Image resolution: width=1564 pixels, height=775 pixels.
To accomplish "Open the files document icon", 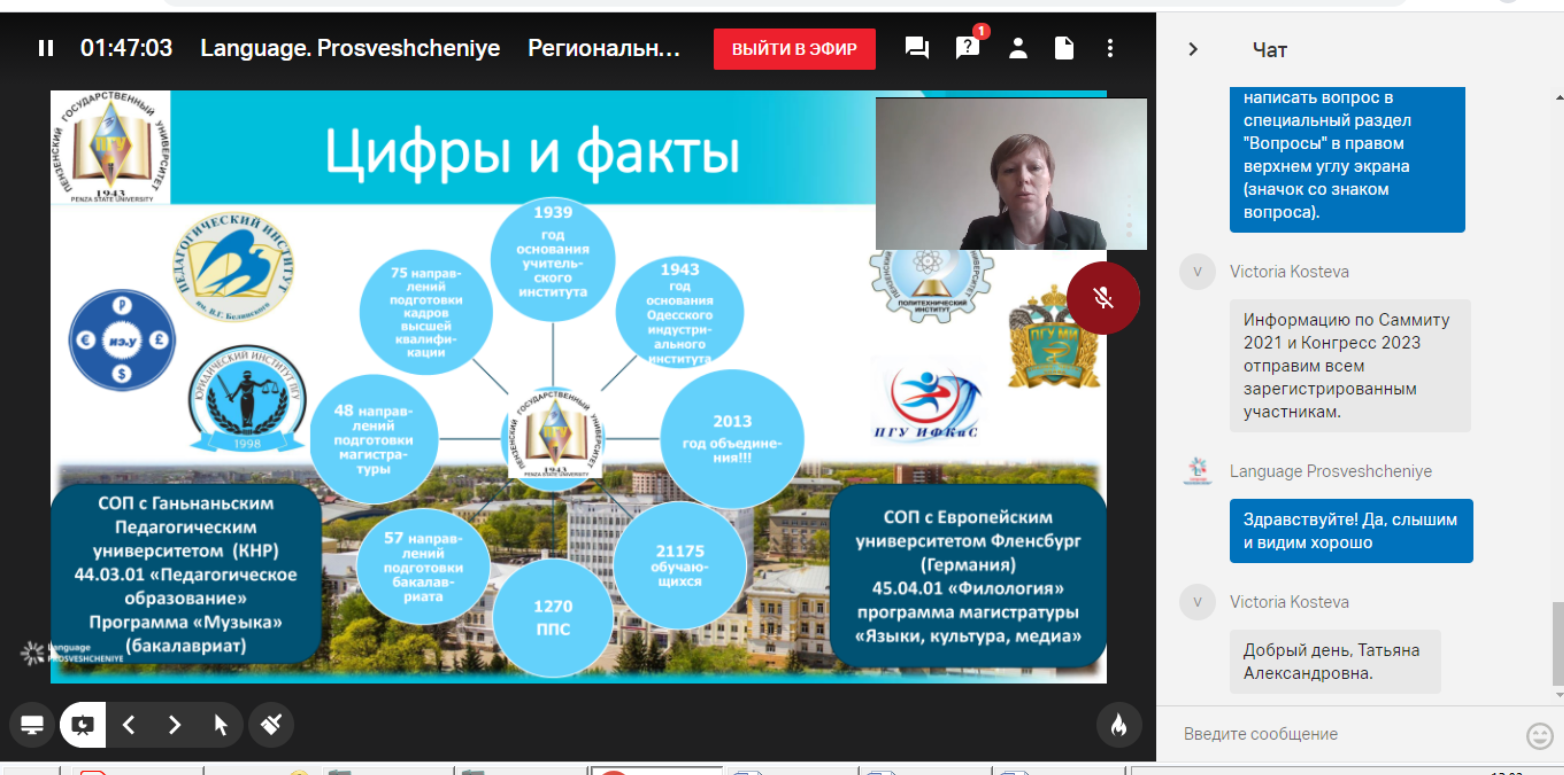I will [1064, 48].
